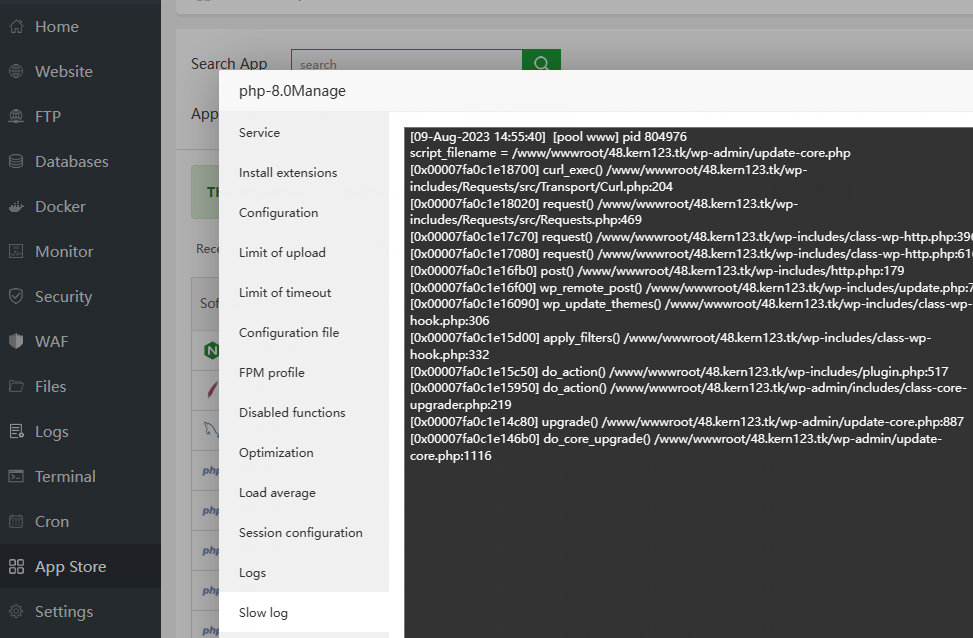Image resolution: width=973 pixels, height=638 pixels.
Task: Select the Configuration file tab
Action: pyautogui.click(x=289, y=333)
